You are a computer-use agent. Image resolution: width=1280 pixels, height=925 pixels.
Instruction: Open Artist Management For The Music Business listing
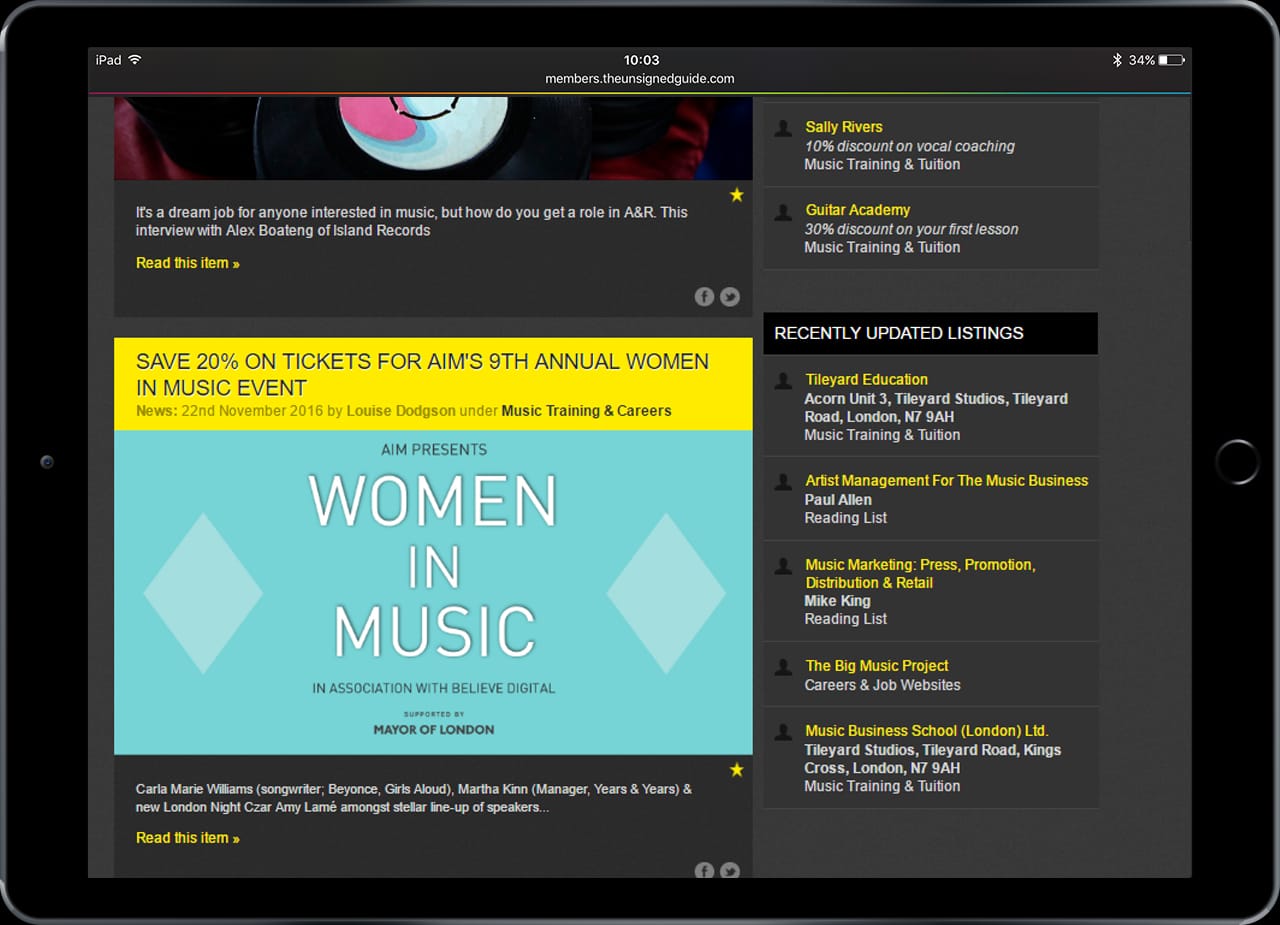(946, 480)
